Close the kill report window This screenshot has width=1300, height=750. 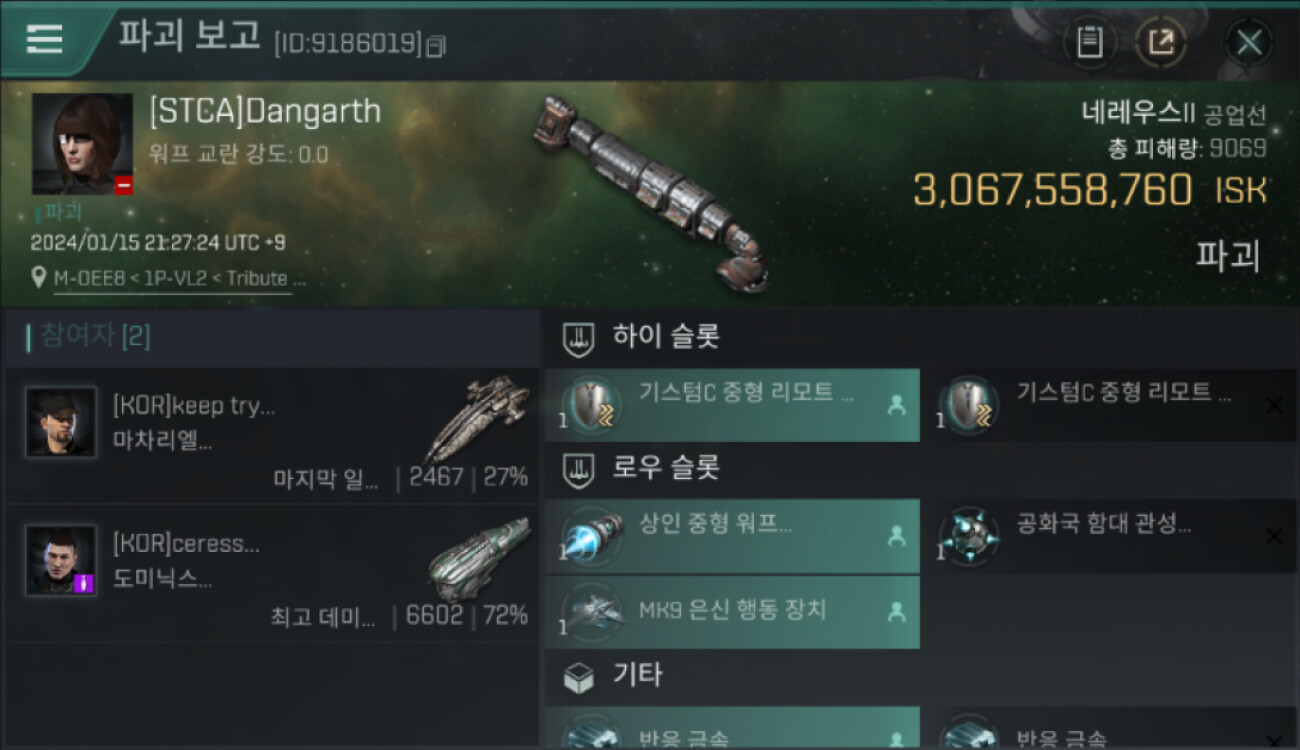coord(1249,42)
